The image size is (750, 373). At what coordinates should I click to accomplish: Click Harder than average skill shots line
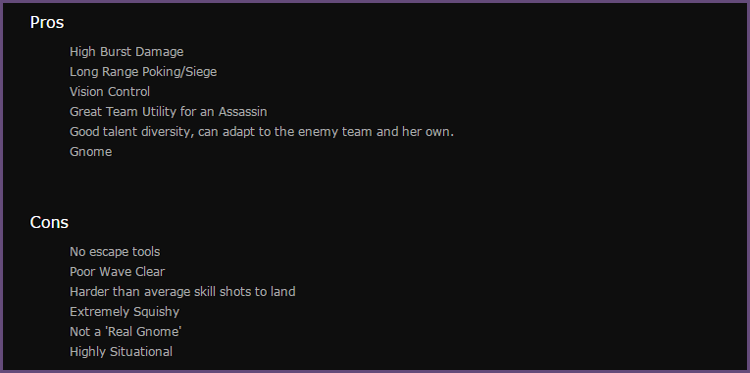click(182, 292)
